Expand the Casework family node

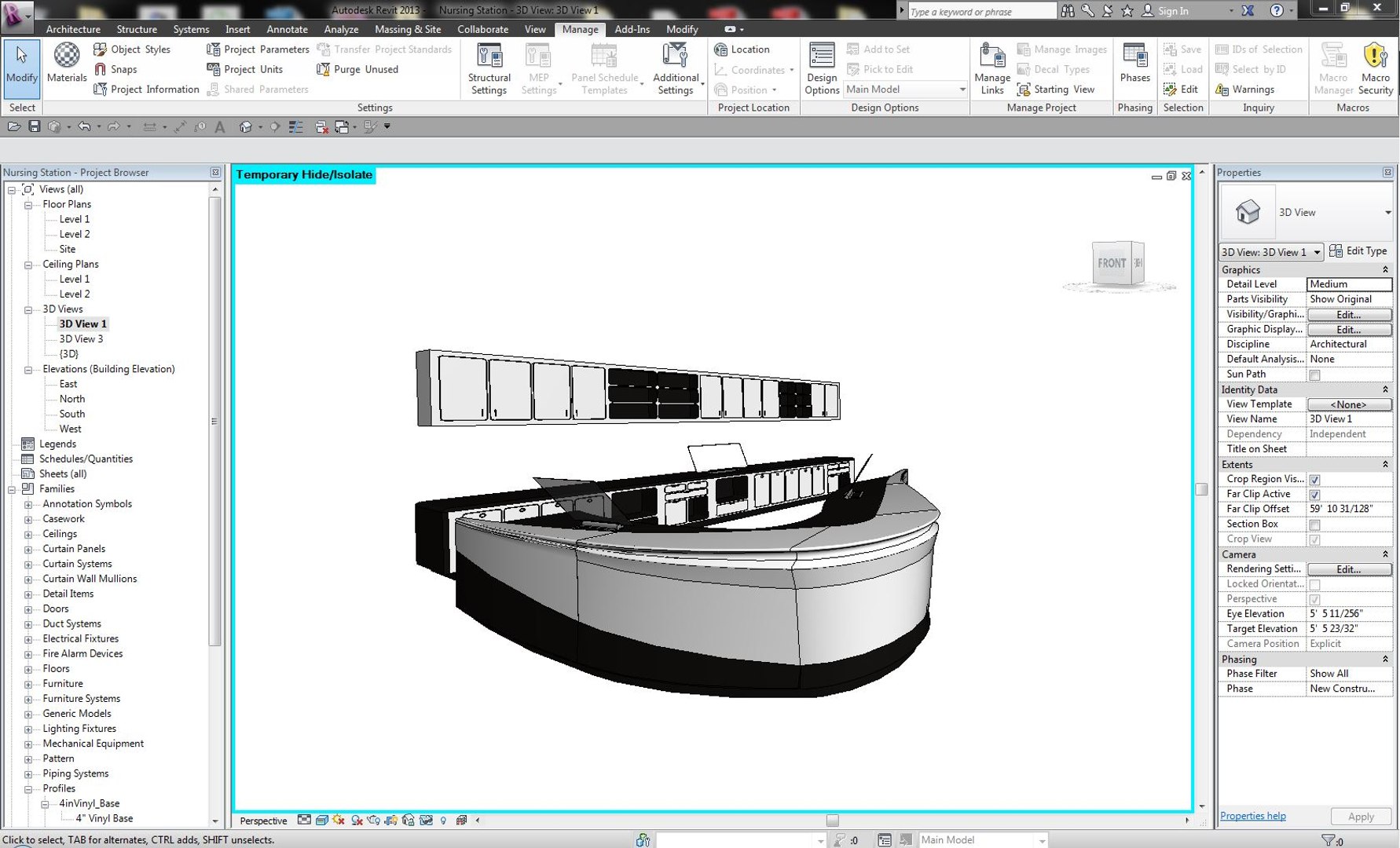28,520
